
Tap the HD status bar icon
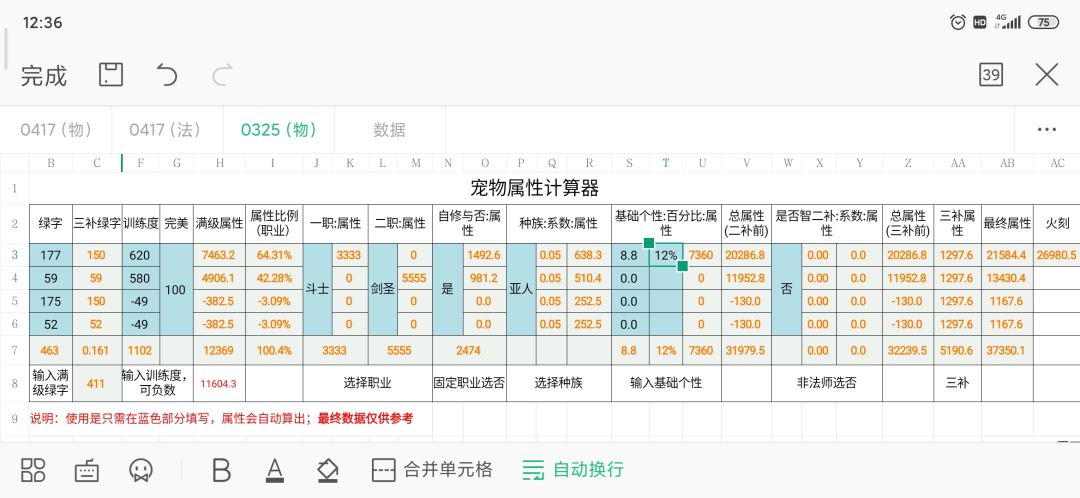[x=979, y=23]
